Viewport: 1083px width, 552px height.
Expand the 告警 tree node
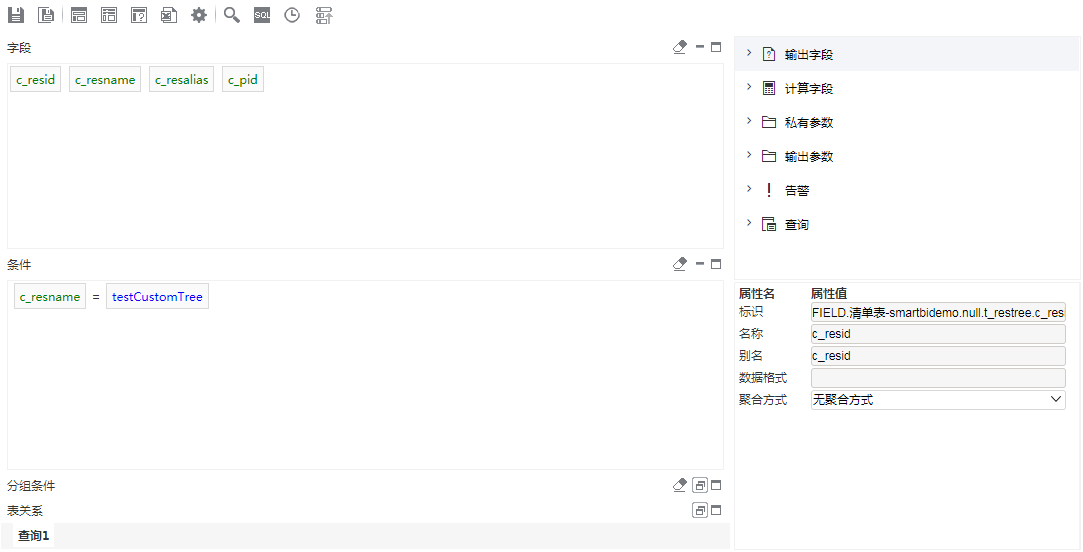tap(749, 189)
